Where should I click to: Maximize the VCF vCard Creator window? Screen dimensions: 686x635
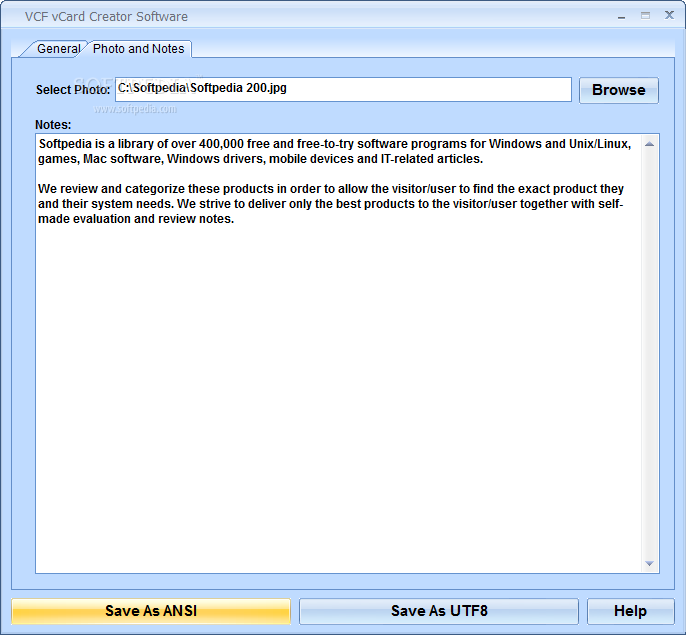pos(645,16)
